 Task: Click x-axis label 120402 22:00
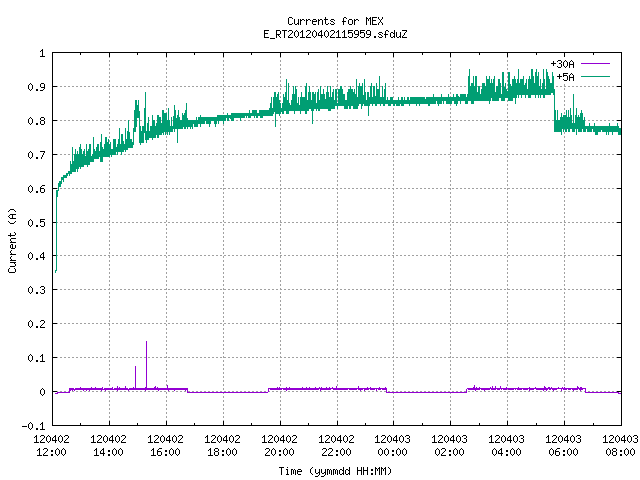[x=336, y=446]
